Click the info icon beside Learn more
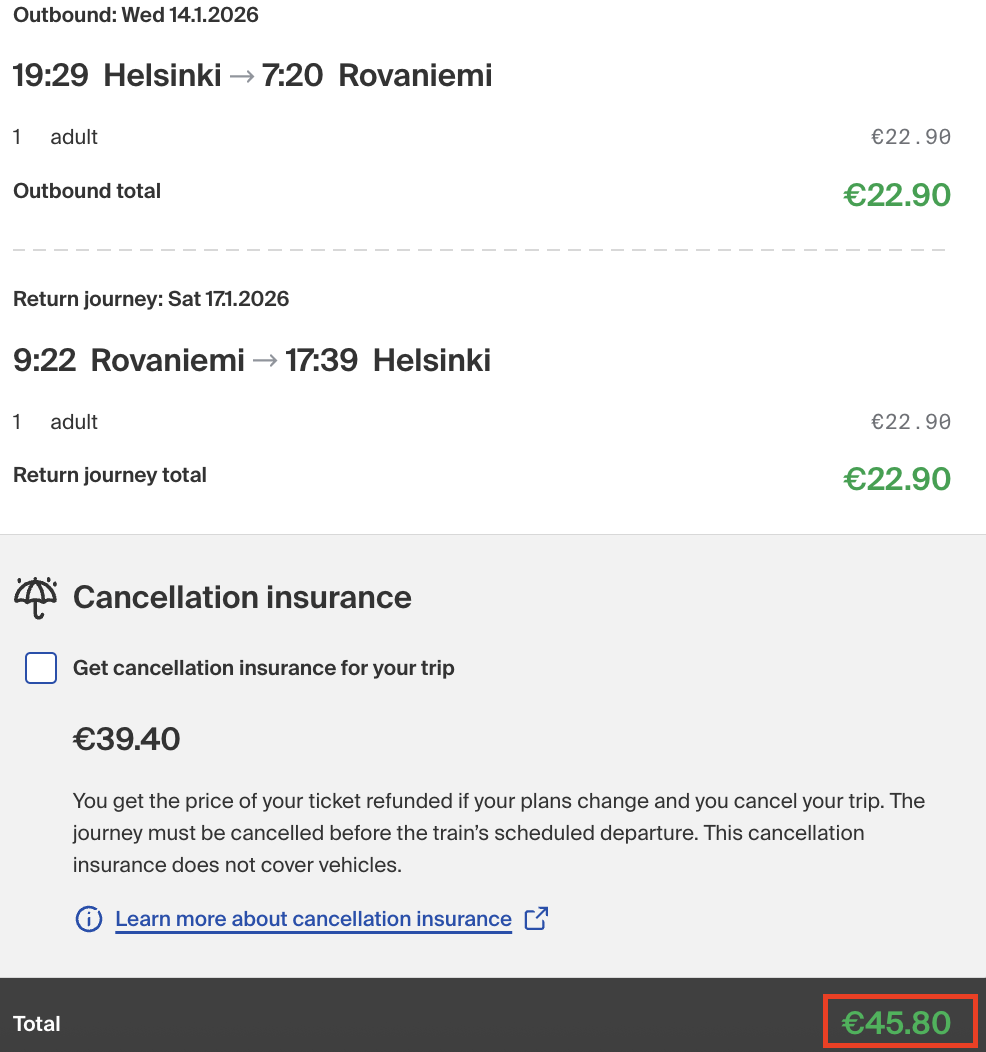 pyautogui.click(x=89, y=919)
